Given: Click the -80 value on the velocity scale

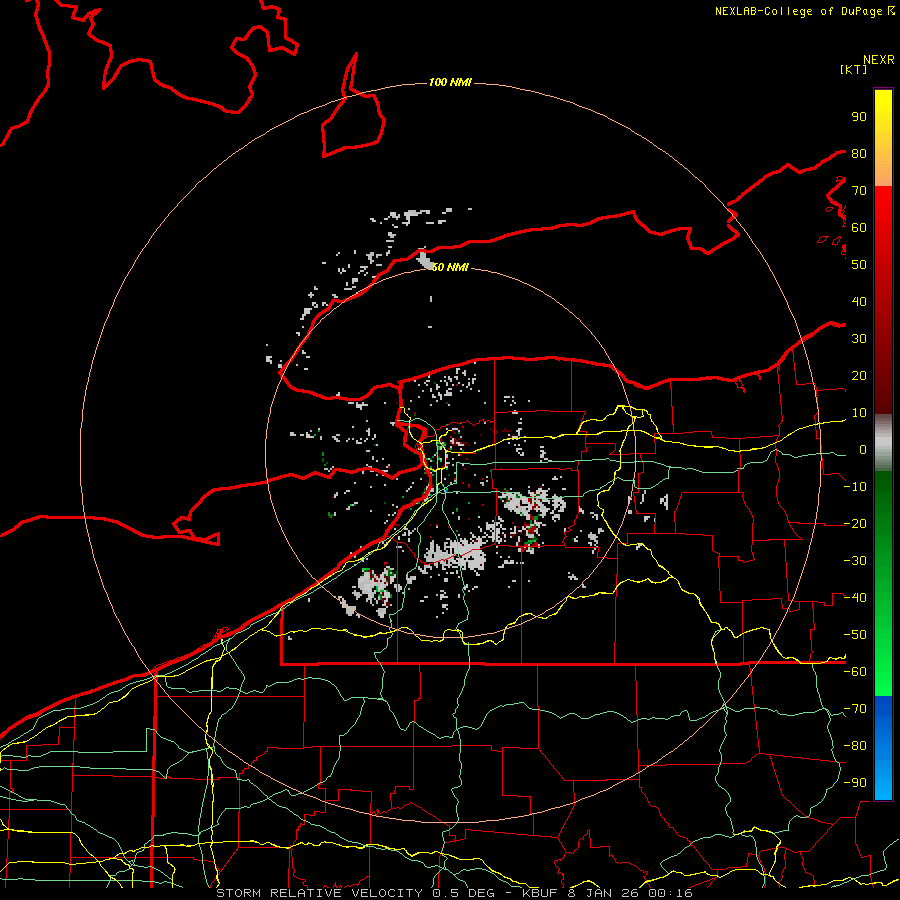Looking at the screenshot, I should coord(855,746).
